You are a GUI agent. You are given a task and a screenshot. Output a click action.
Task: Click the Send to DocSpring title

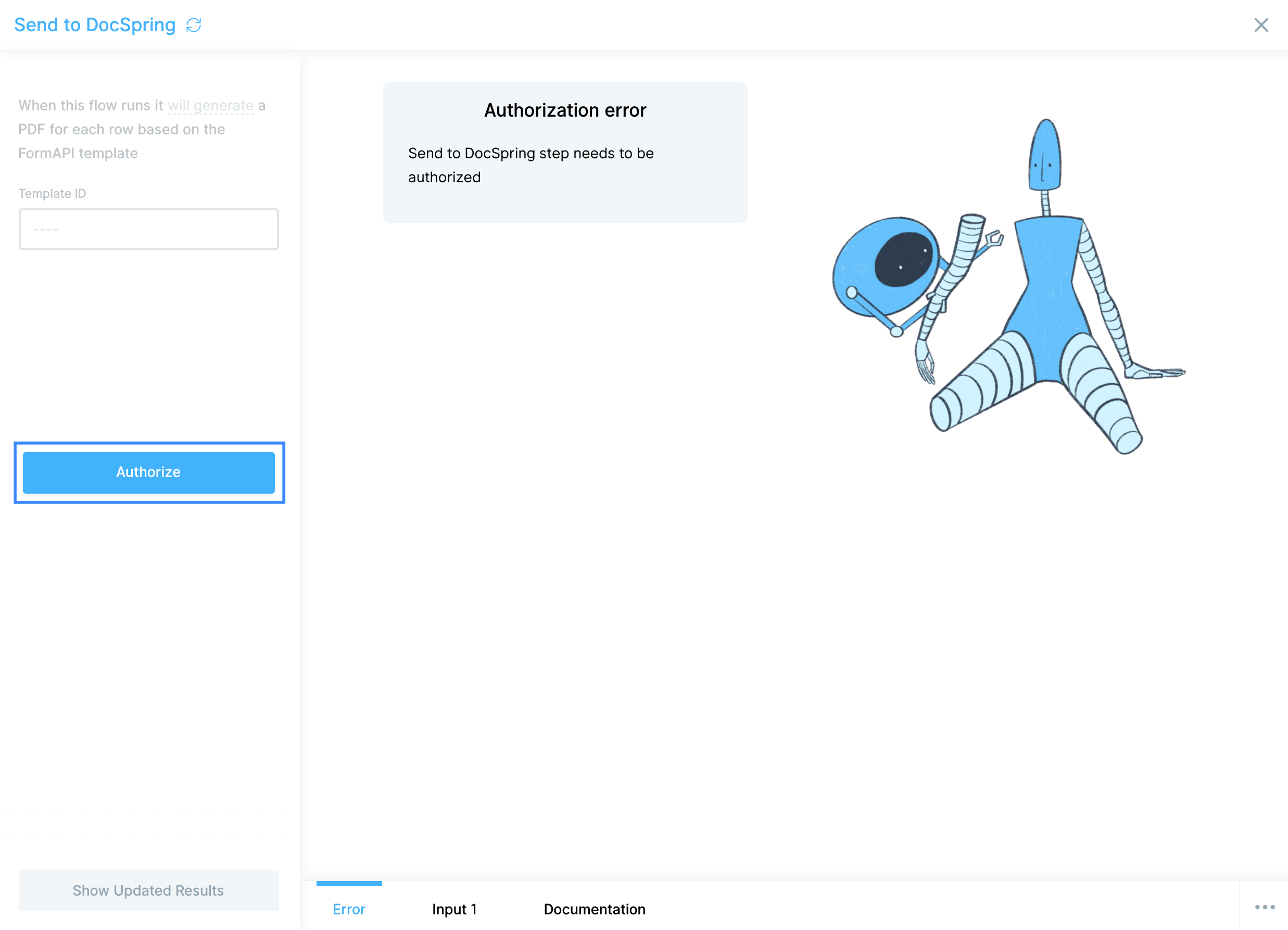point(95,25)
